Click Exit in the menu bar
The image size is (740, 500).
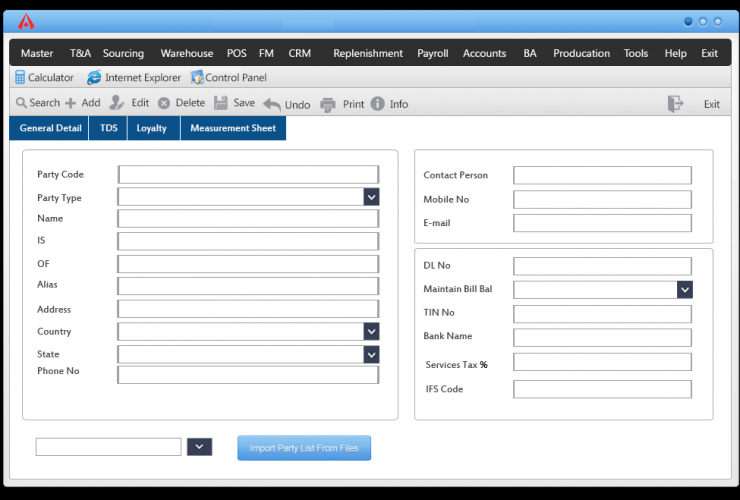pos(709,53)
